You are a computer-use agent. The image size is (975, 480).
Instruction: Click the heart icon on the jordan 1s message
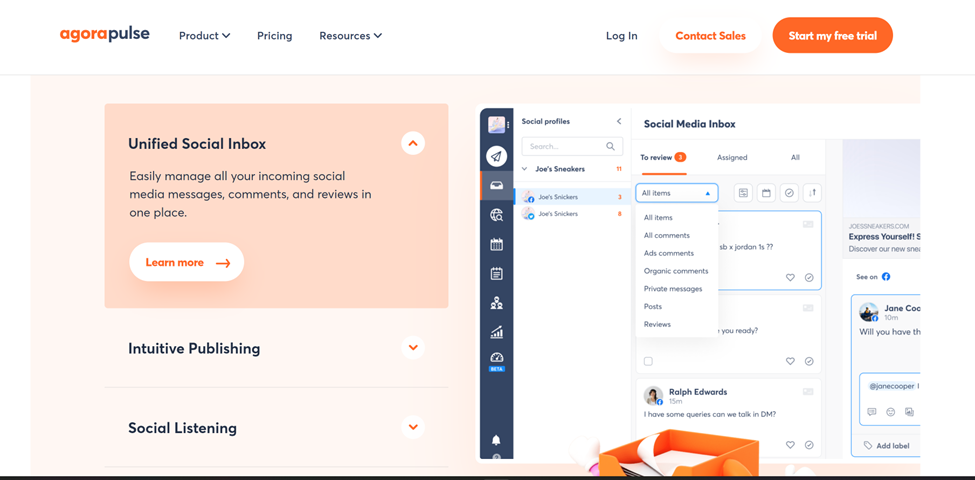pos(790,278)
